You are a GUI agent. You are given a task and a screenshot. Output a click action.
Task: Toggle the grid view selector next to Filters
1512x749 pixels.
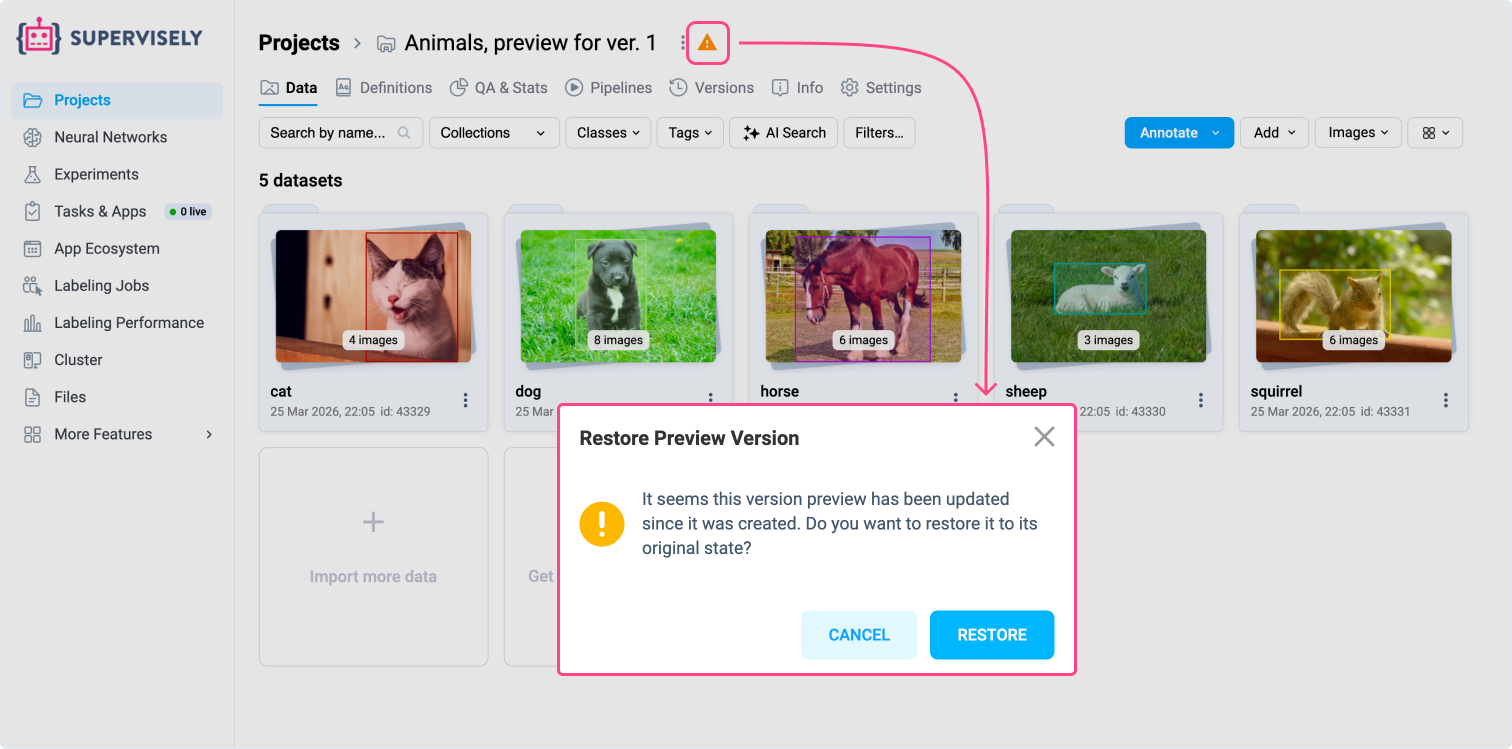[1435, 132]
